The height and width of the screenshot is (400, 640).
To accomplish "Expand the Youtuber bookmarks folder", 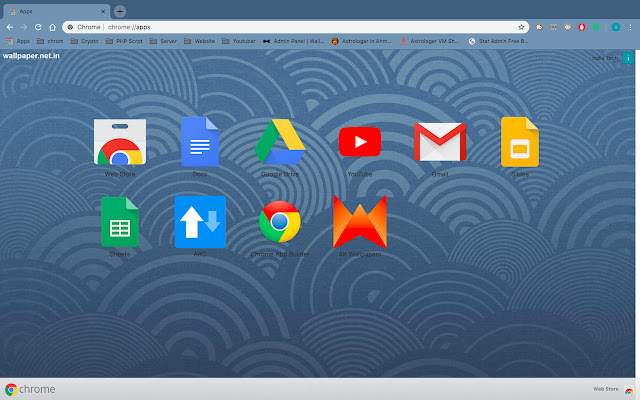I will pos(239,41).
